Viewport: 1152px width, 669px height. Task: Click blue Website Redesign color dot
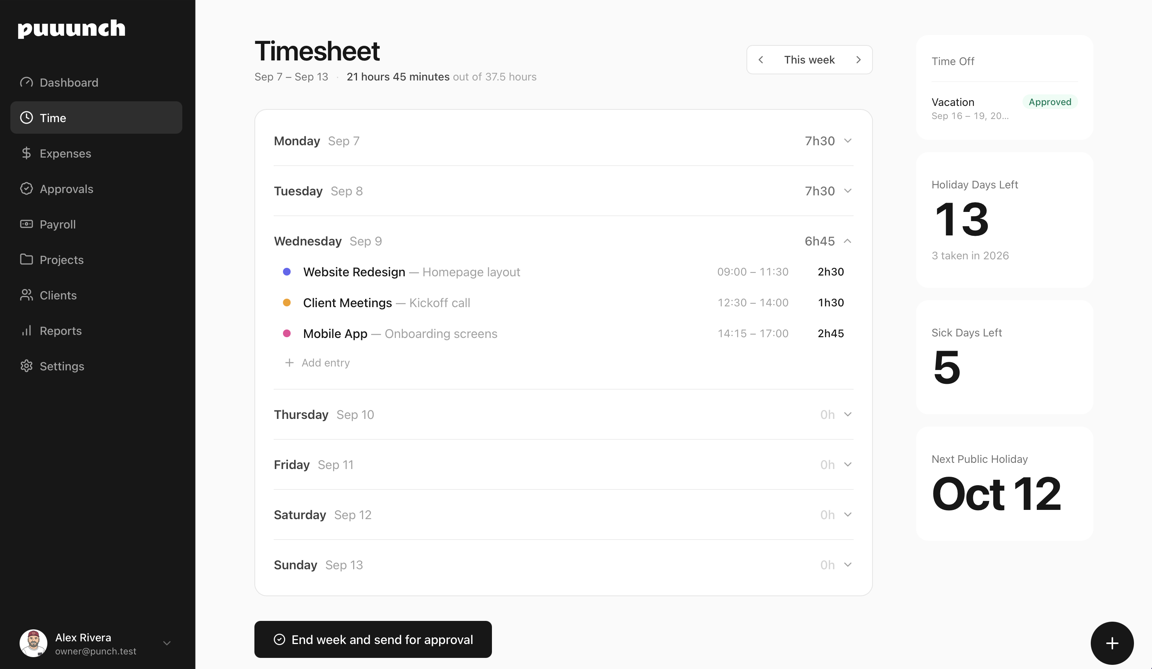click(x=287, y=272)
